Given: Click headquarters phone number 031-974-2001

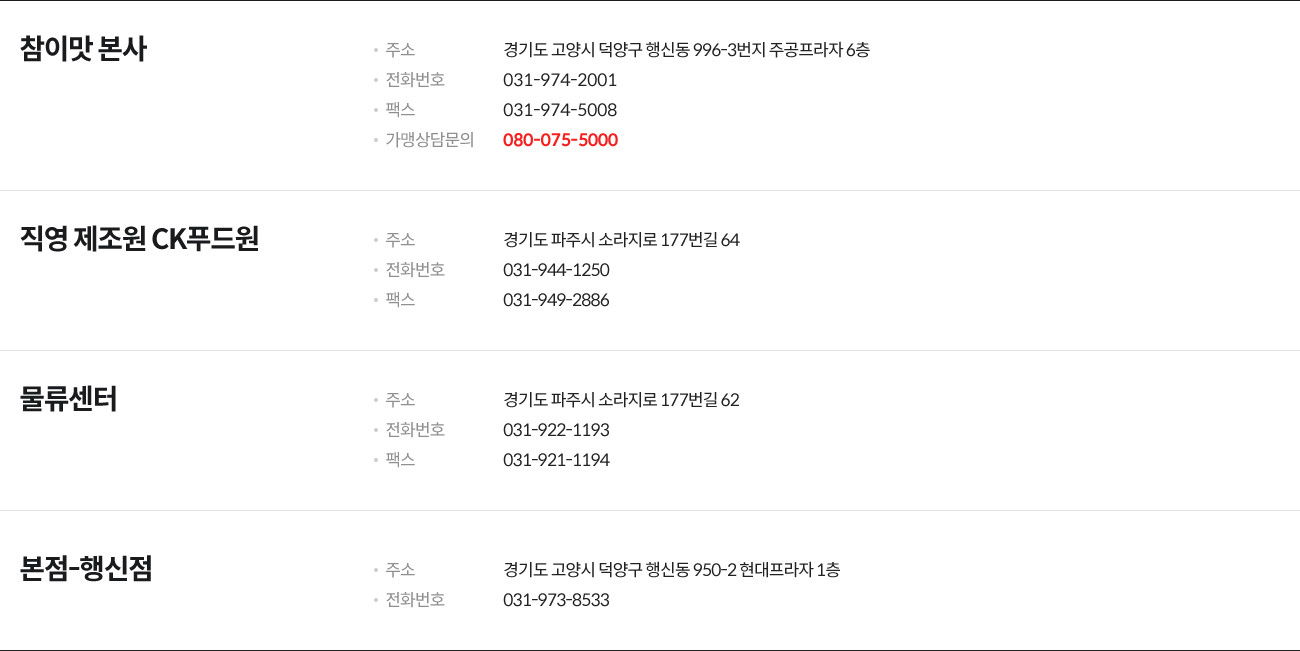Looking at the screenshot, I should [560, 79].
